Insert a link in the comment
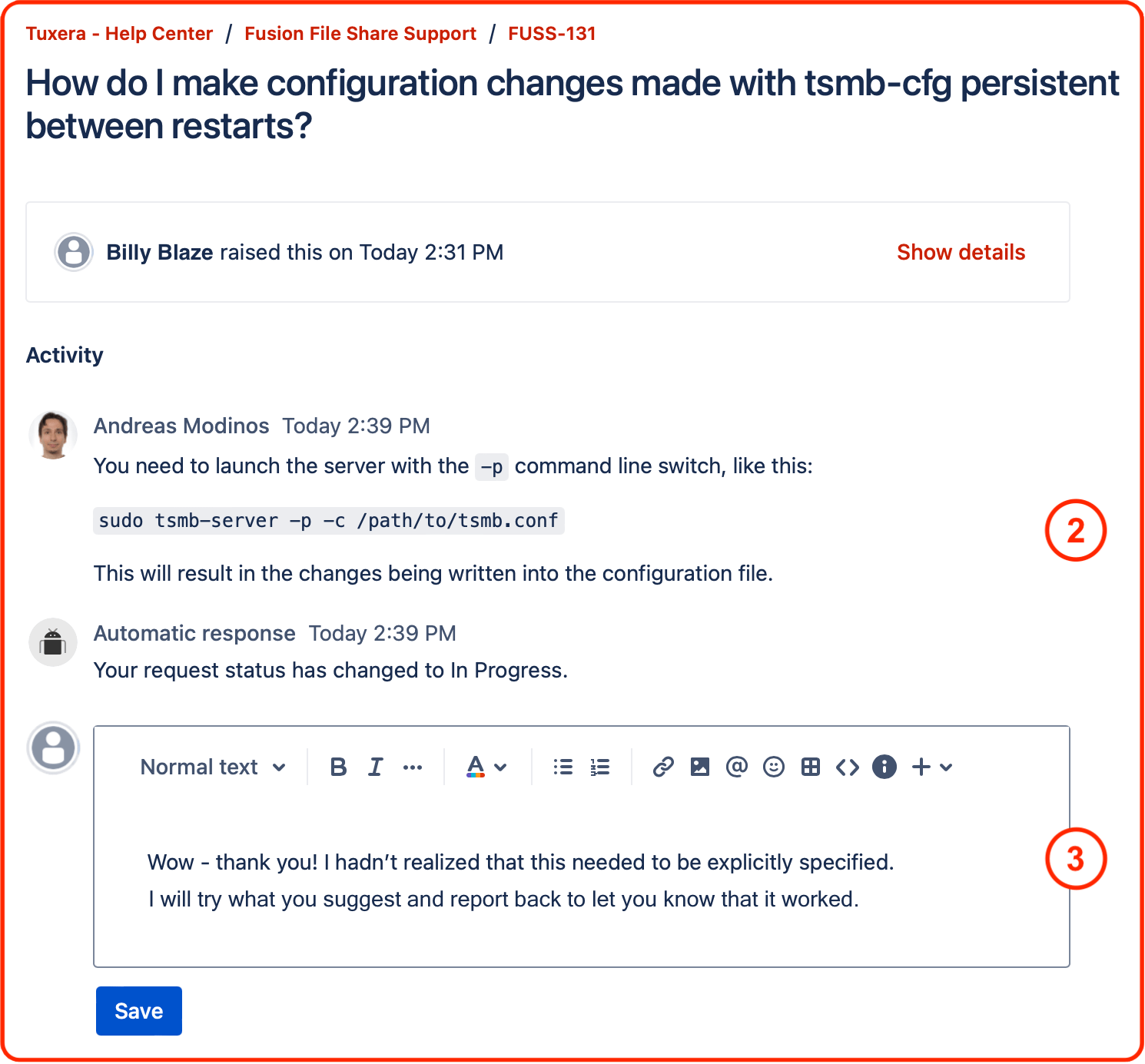Image resolution: width=1145 pixels, height=1064 pixels. [662, 766]
